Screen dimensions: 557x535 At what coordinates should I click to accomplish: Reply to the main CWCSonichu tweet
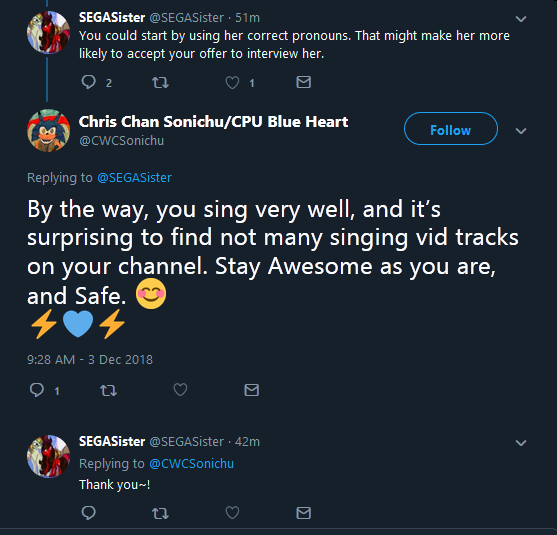(x=37, y=390)
